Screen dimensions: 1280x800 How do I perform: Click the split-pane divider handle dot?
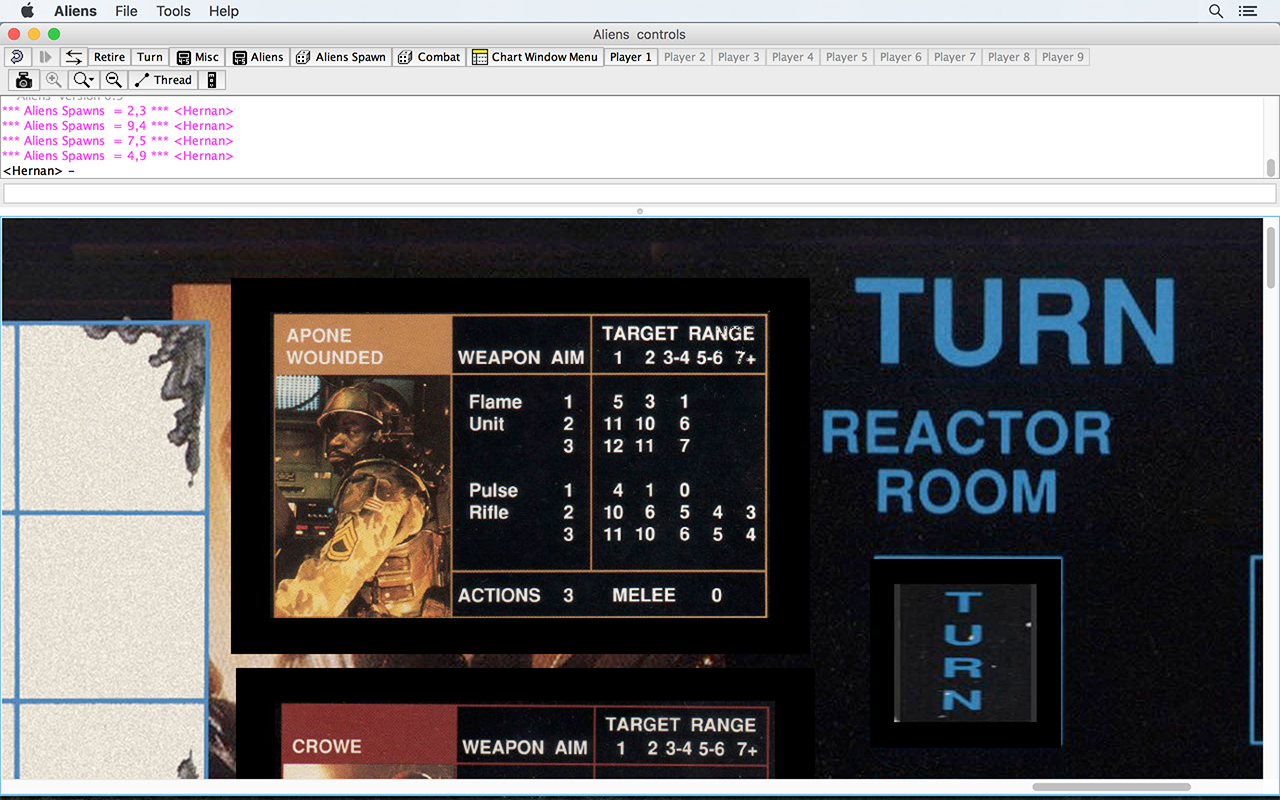click(640, 211)
